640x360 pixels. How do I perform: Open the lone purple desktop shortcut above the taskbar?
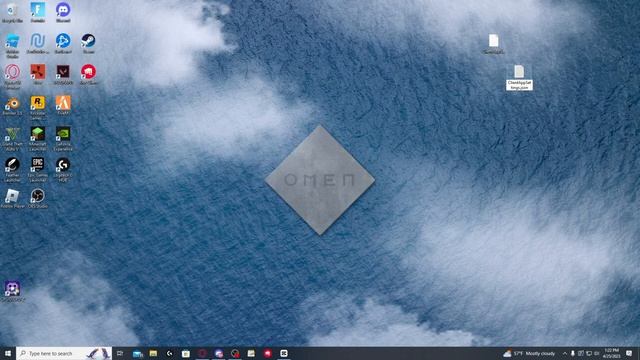tap(12, 291)
